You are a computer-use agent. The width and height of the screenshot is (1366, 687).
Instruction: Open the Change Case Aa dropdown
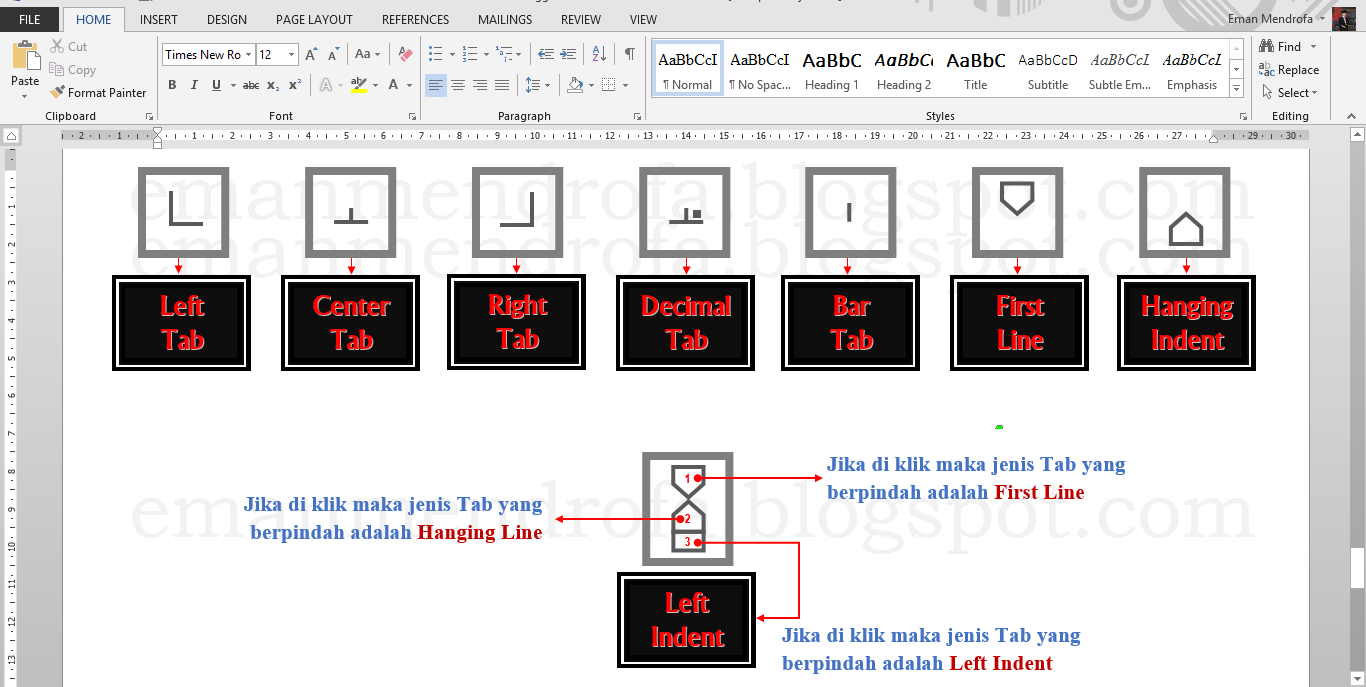368,54
